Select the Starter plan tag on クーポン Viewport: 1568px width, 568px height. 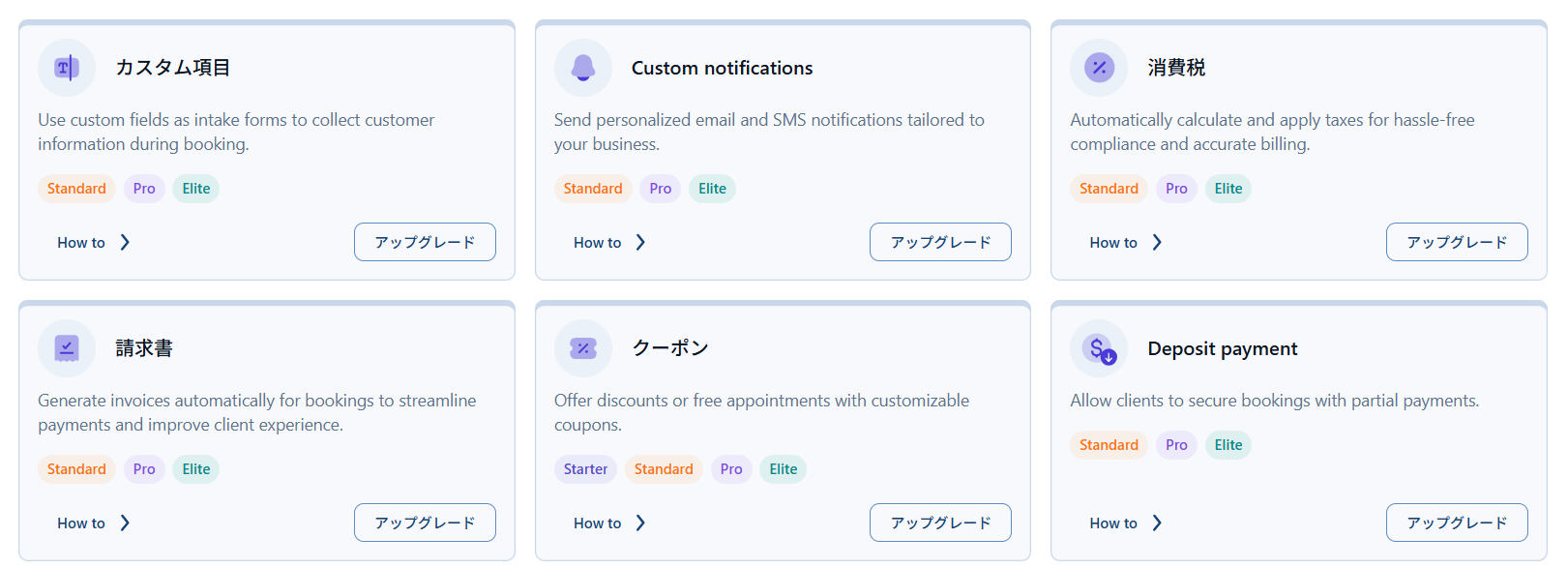pyautogui.click(x=585, y=469)
